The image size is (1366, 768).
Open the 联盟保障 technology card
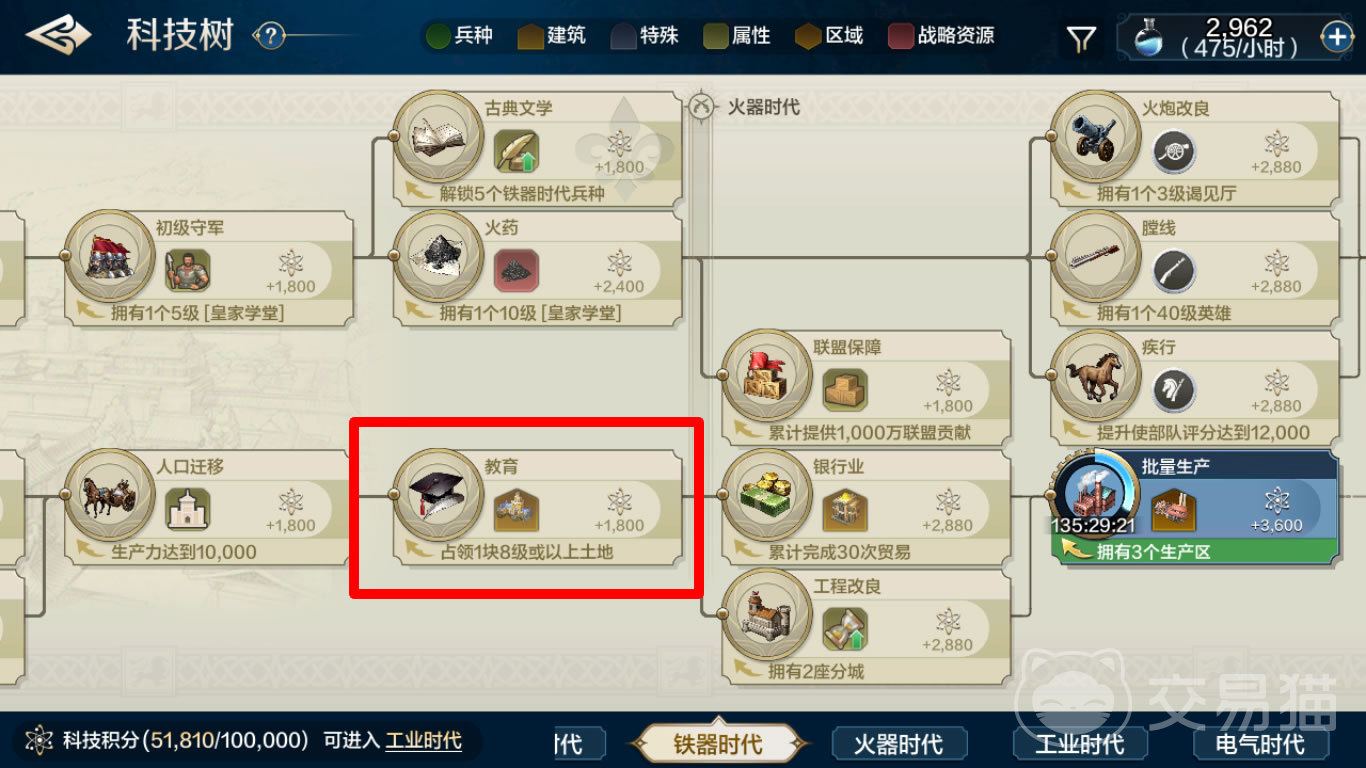tap(866, 389)
